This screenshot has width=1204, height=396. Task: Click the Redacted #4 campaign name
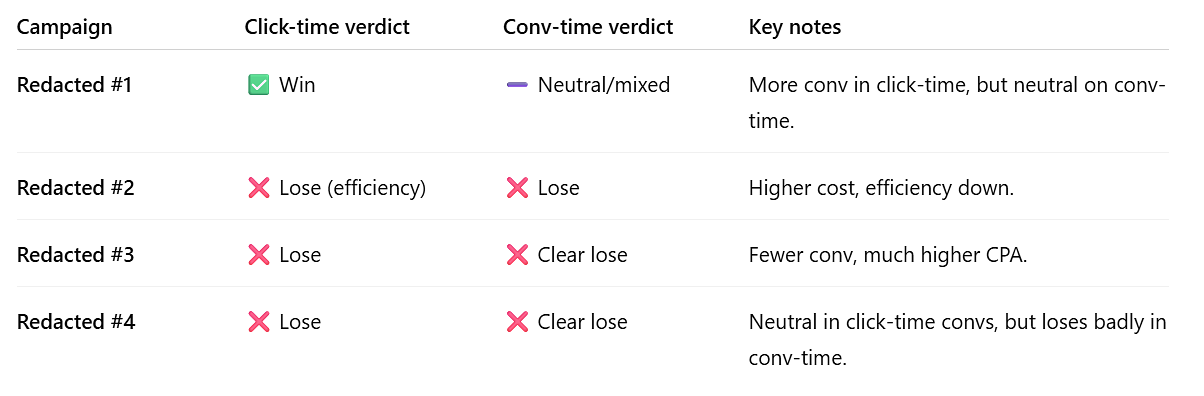tap(76, 322)
